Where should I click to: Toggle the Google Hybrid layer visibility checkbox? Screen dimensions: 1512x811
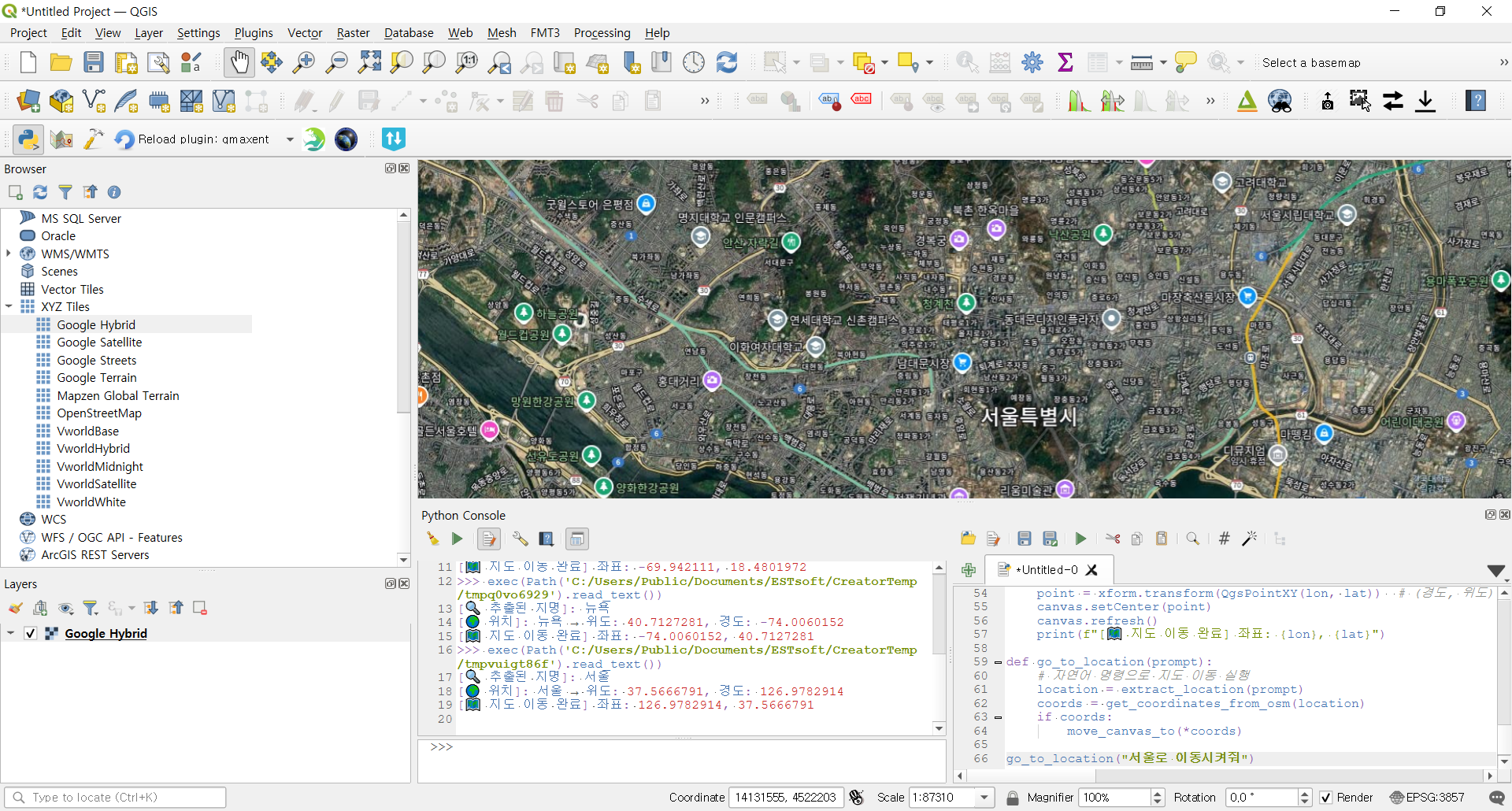click(x=30, y=633)
